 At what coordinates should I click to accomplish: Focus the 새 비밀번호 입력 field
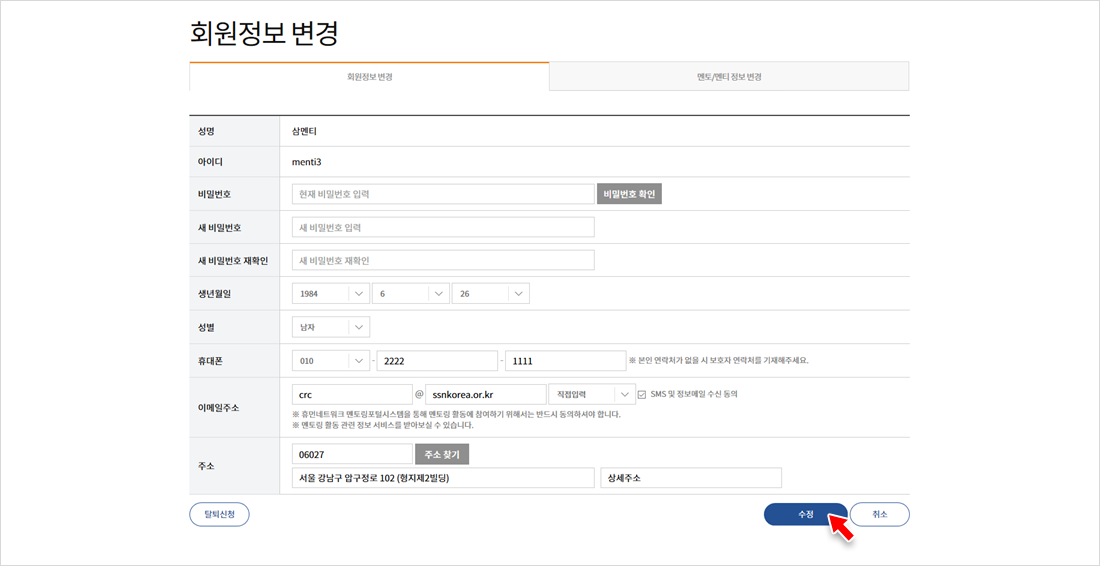click(x=443, y=227)
